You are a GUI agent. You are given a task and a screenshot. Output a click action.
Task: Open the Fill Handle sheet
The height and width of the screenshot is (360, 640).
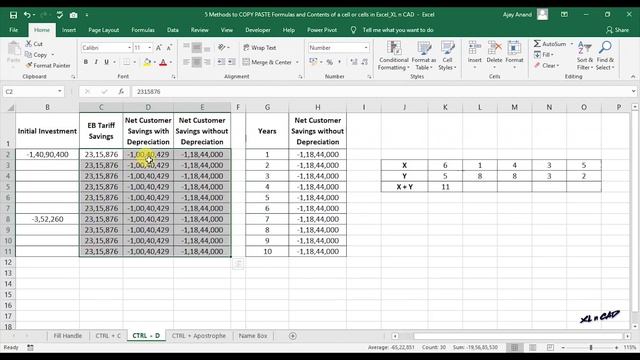coord(68,336)
